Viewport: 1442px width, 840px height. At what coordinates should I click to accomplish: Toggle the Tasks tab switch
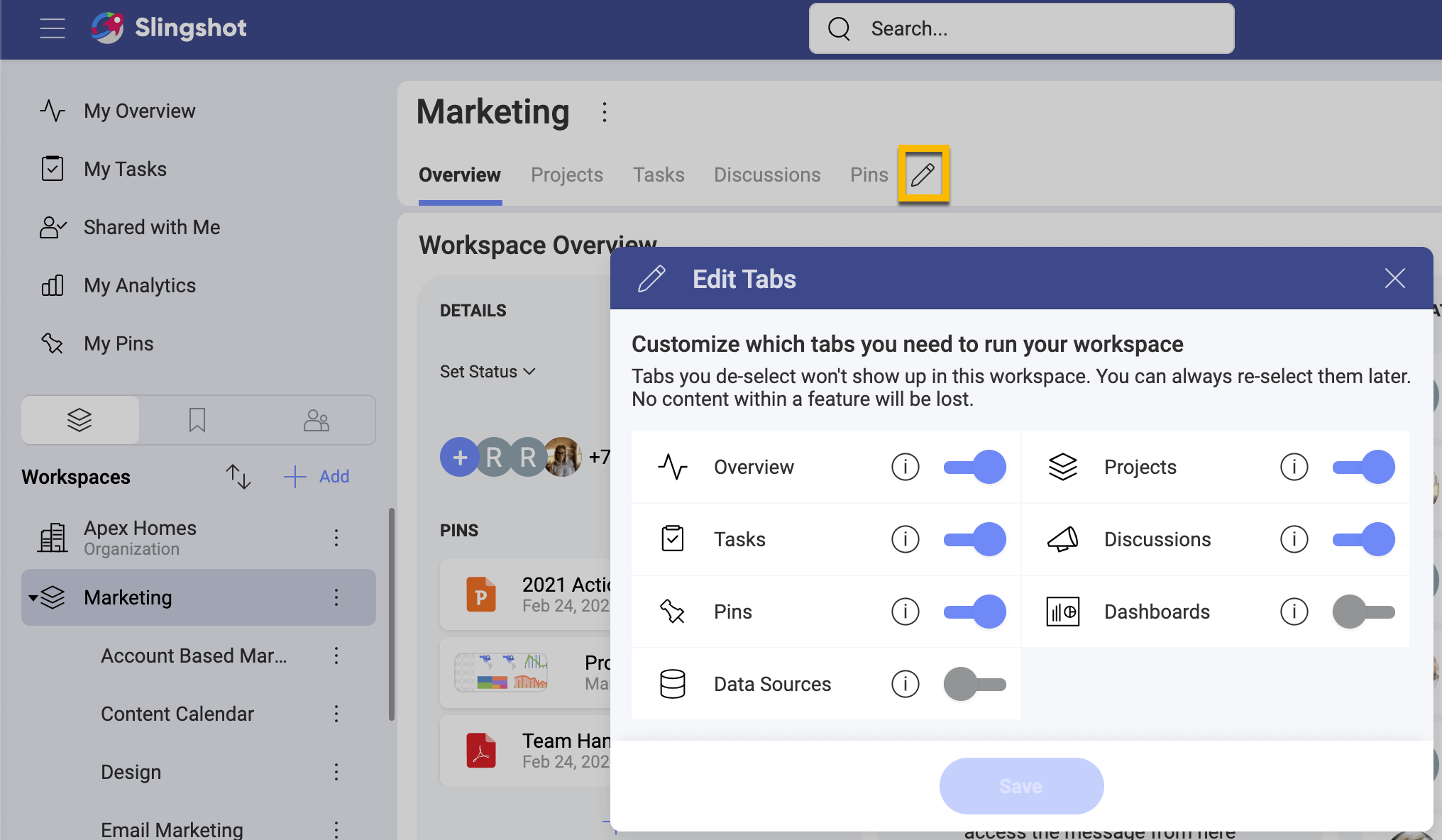975,539
